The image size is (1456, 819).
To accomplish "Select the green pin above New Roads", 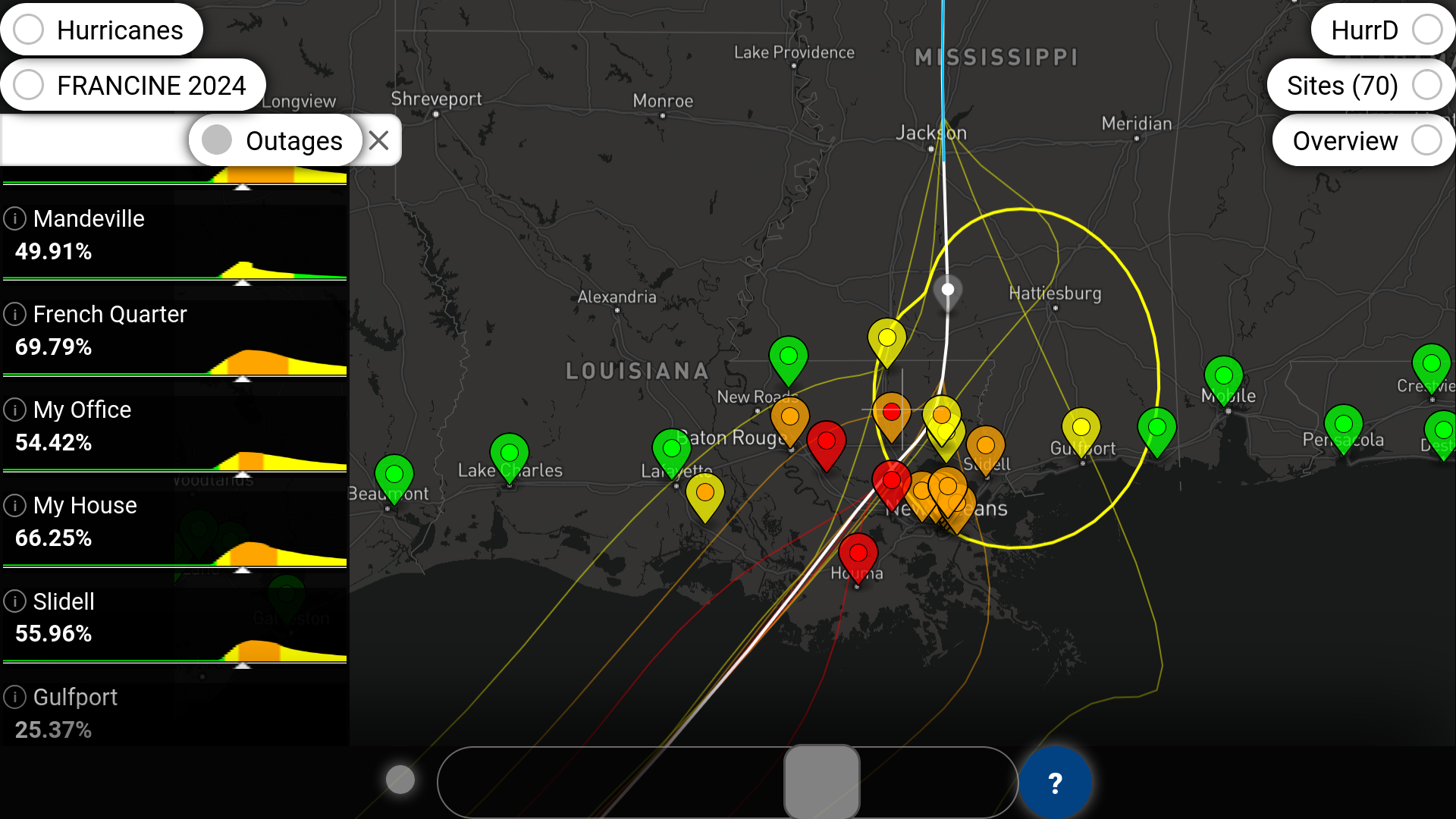I will pos(789,361).
